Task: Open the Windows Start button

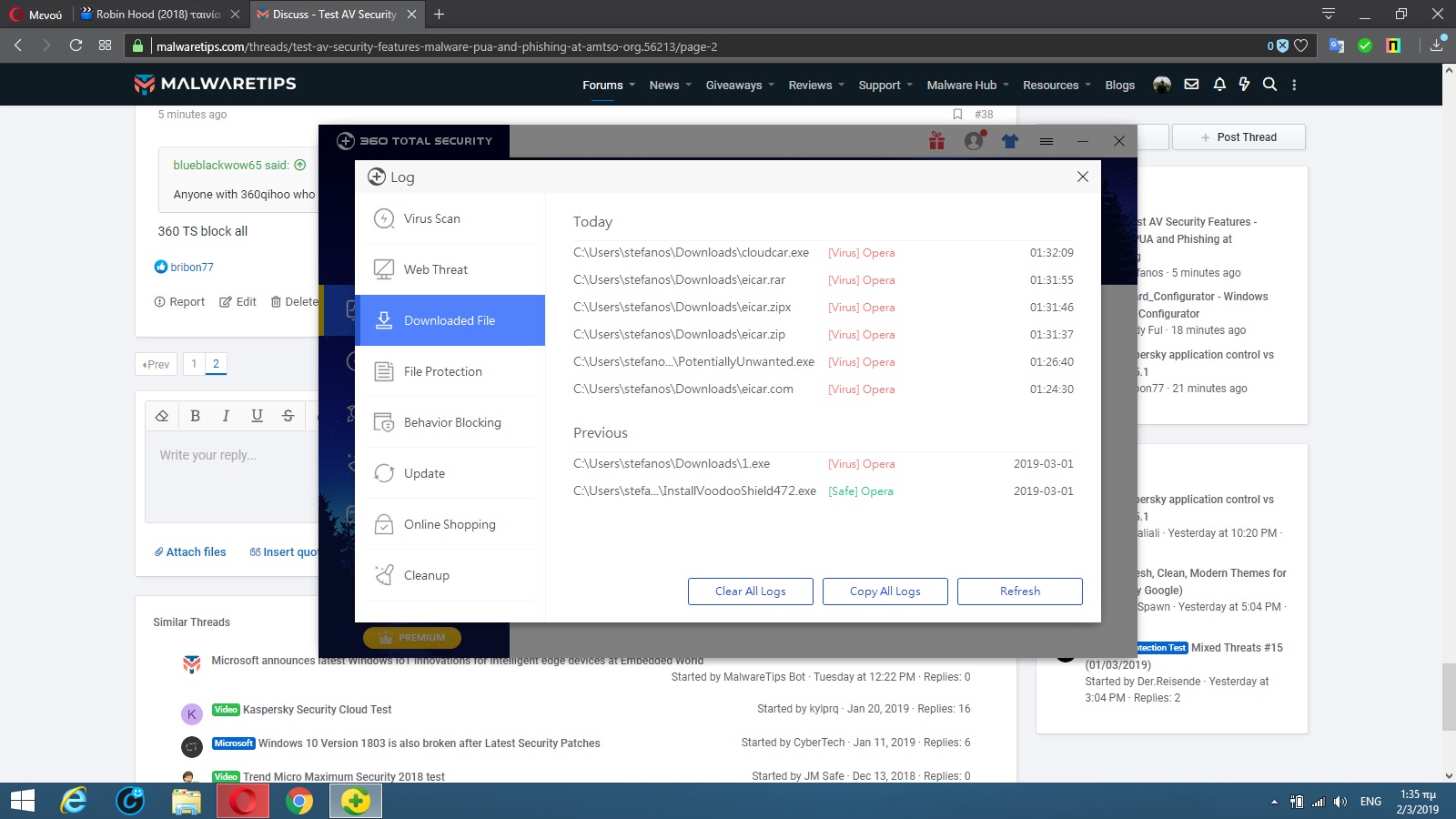Action: tap(22, 801)
